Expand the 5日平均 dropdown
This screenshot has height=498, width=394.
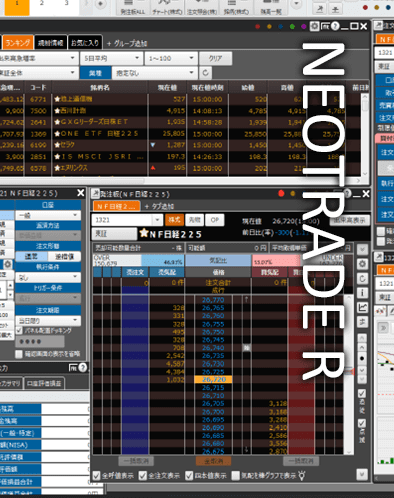pyautogui.click(x=111, y=58)
